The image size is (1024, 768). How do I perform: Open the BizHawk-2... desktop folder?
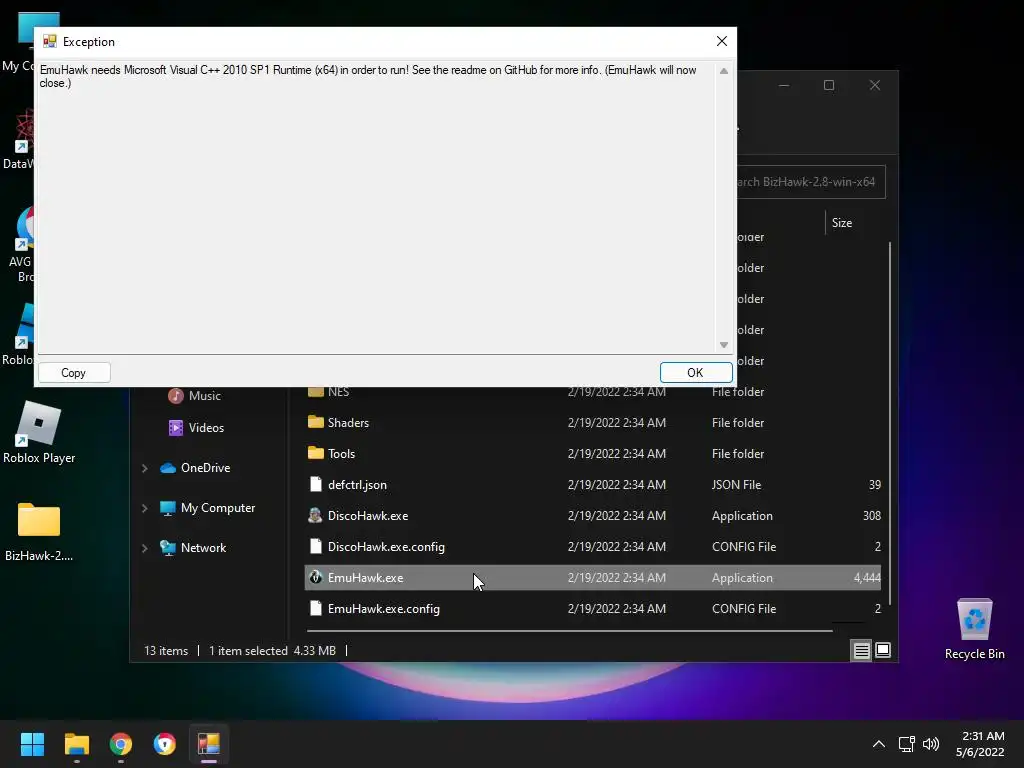point(39,532)
